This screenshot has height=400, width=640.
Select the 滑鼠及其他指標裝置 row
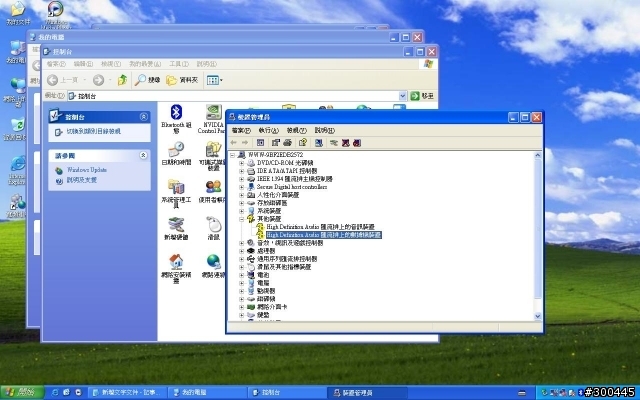point(284,267)
